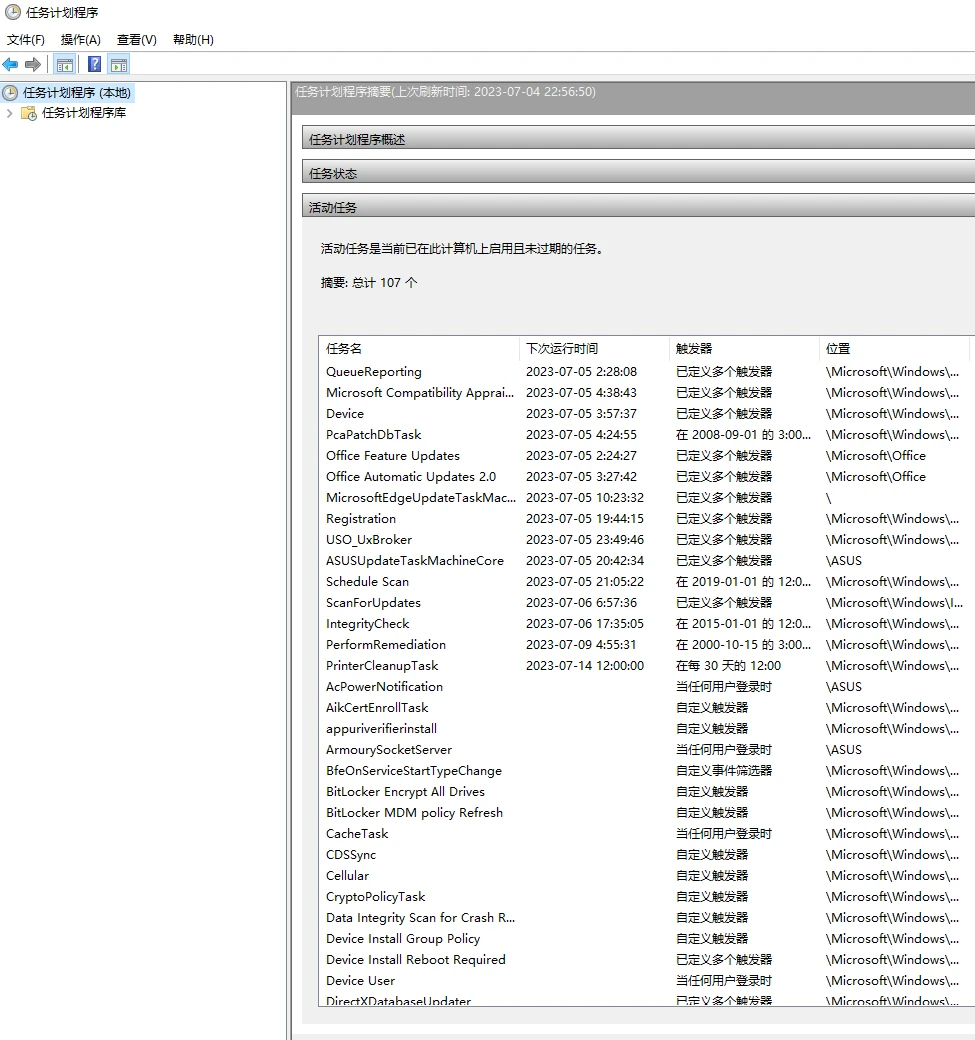This screenshot has height=1040, width=975.
Task: Expand the 任务计划程序概述 section header
Action: pyautogui.click(x=638, y=139)
